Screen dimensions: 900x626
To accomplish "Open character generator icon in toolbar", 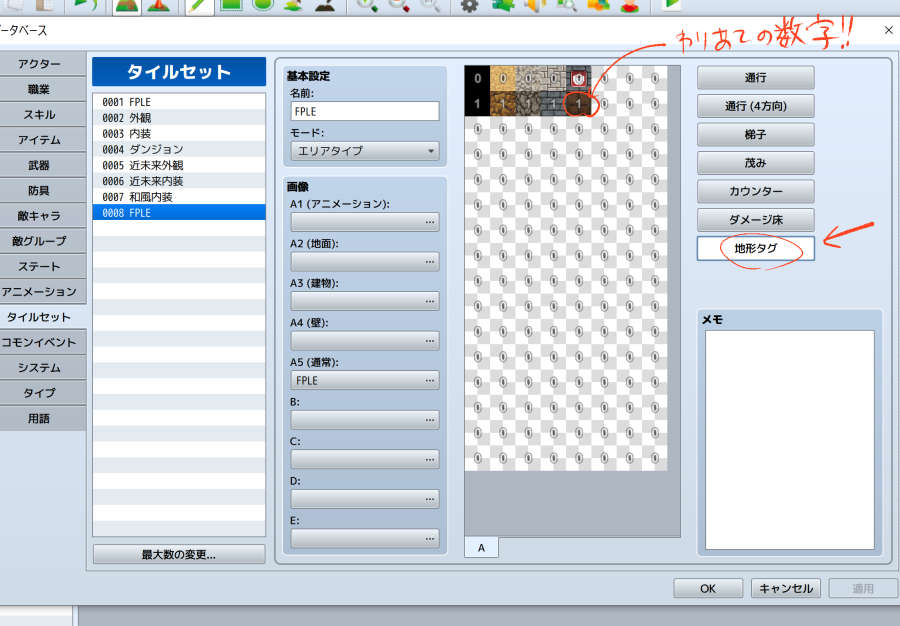I will click(x=630, y=6).
